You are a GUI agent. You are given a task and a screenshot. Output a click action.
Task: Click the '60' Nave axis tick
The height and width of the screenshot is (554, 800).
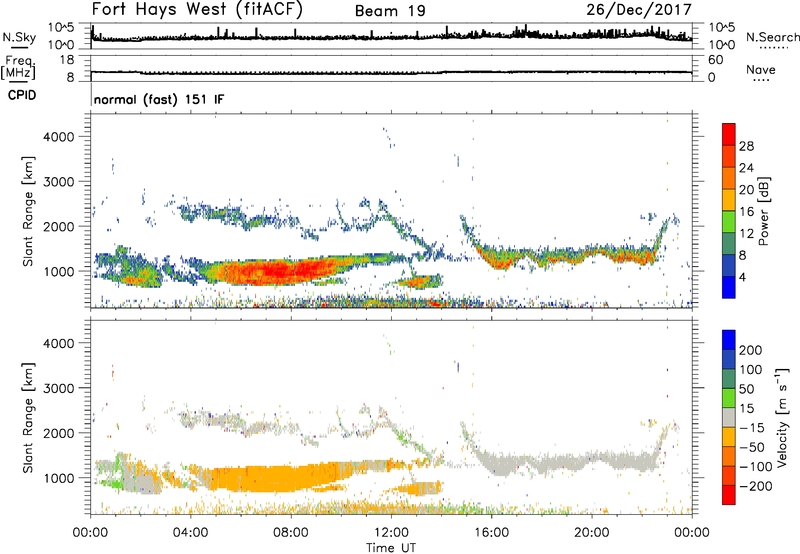pyautogui.click(x=715, y=60)
